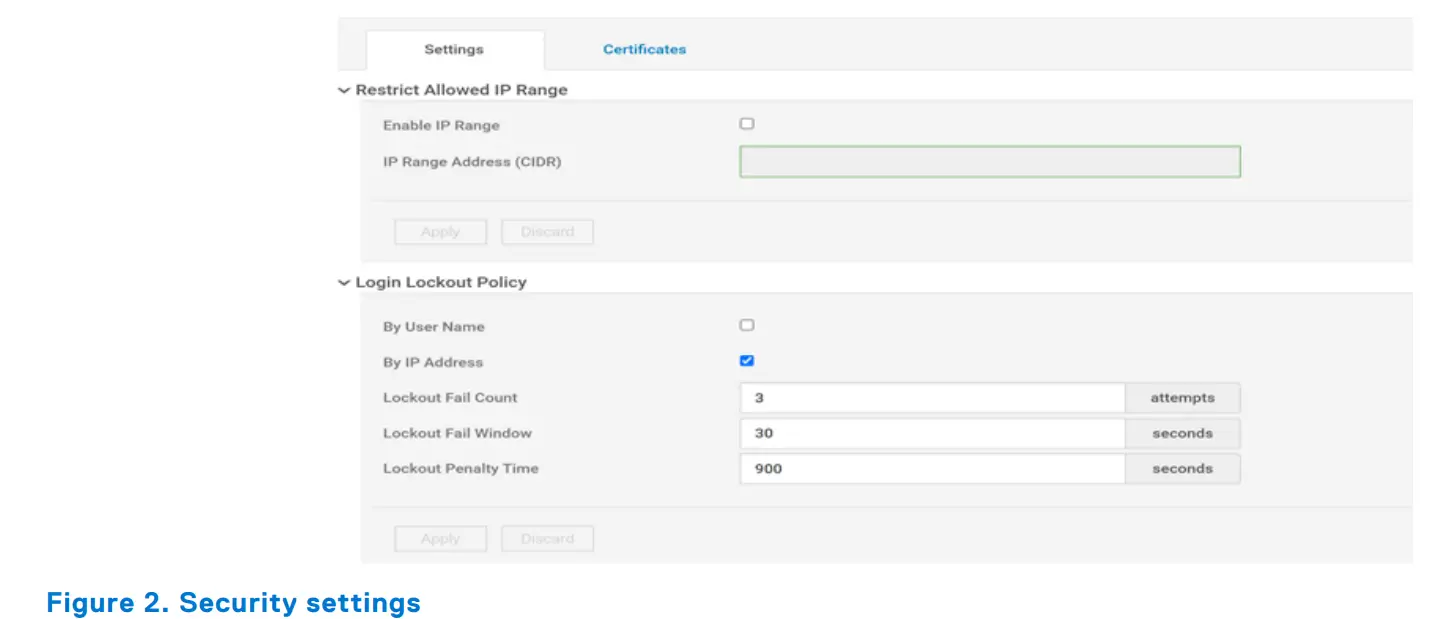The height and width of the screenshot is (619, 1454).
Task: Check the By User Name option
Action: click(745, 324)
